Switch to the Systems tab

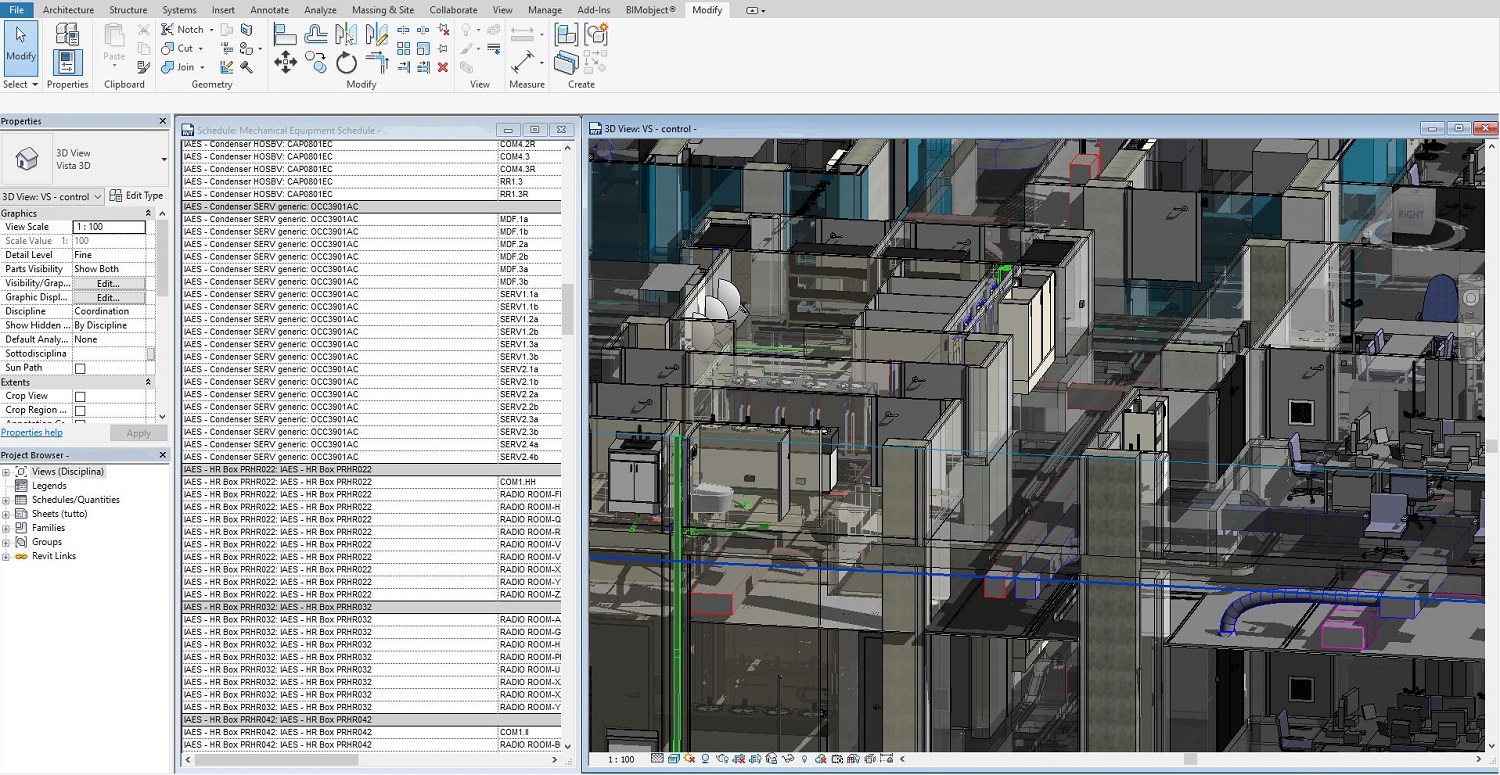(x=180, y=10)
